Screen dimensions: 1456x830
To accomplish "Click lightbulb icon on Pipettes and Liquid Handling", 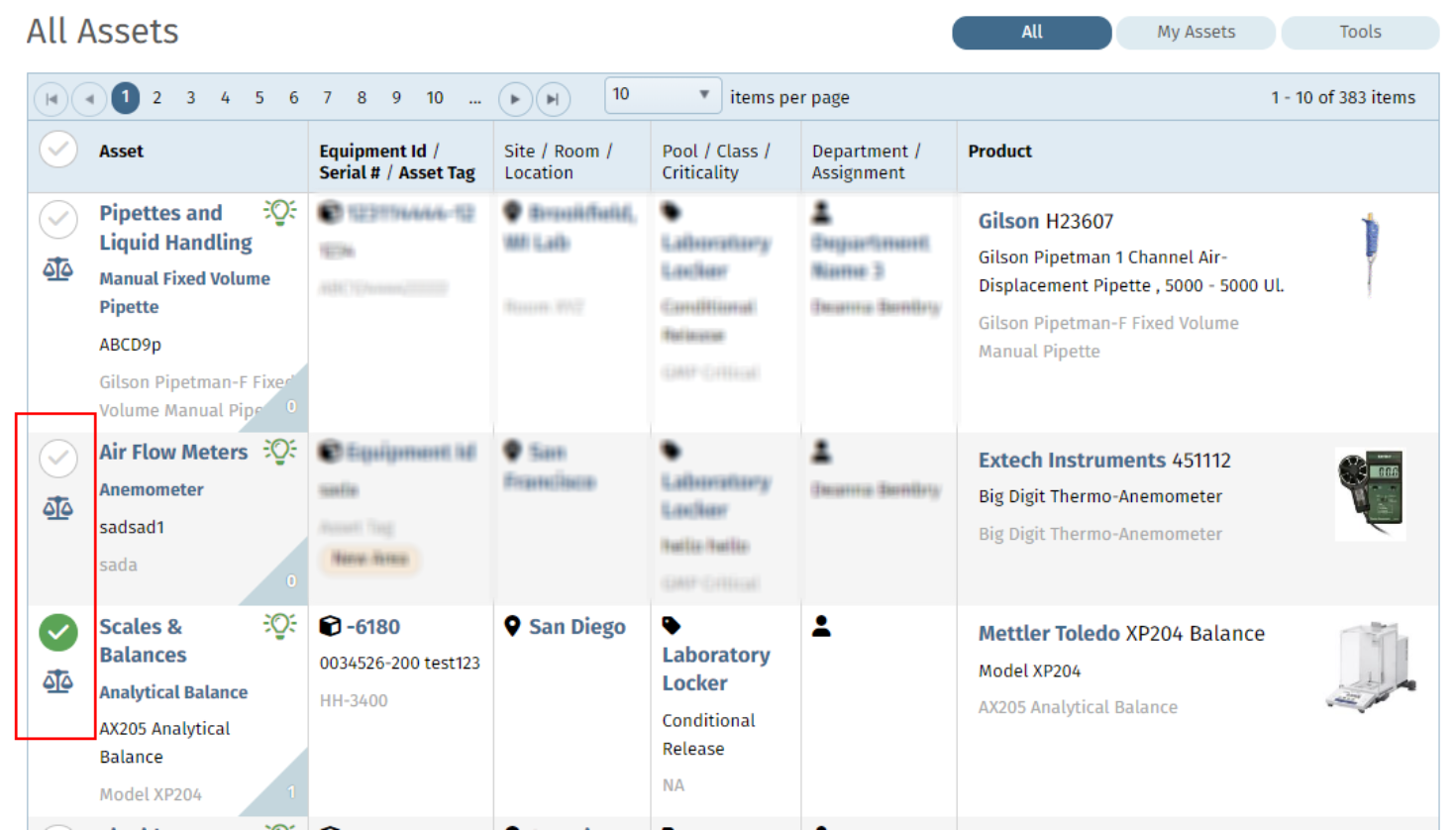I will (280, 212).
